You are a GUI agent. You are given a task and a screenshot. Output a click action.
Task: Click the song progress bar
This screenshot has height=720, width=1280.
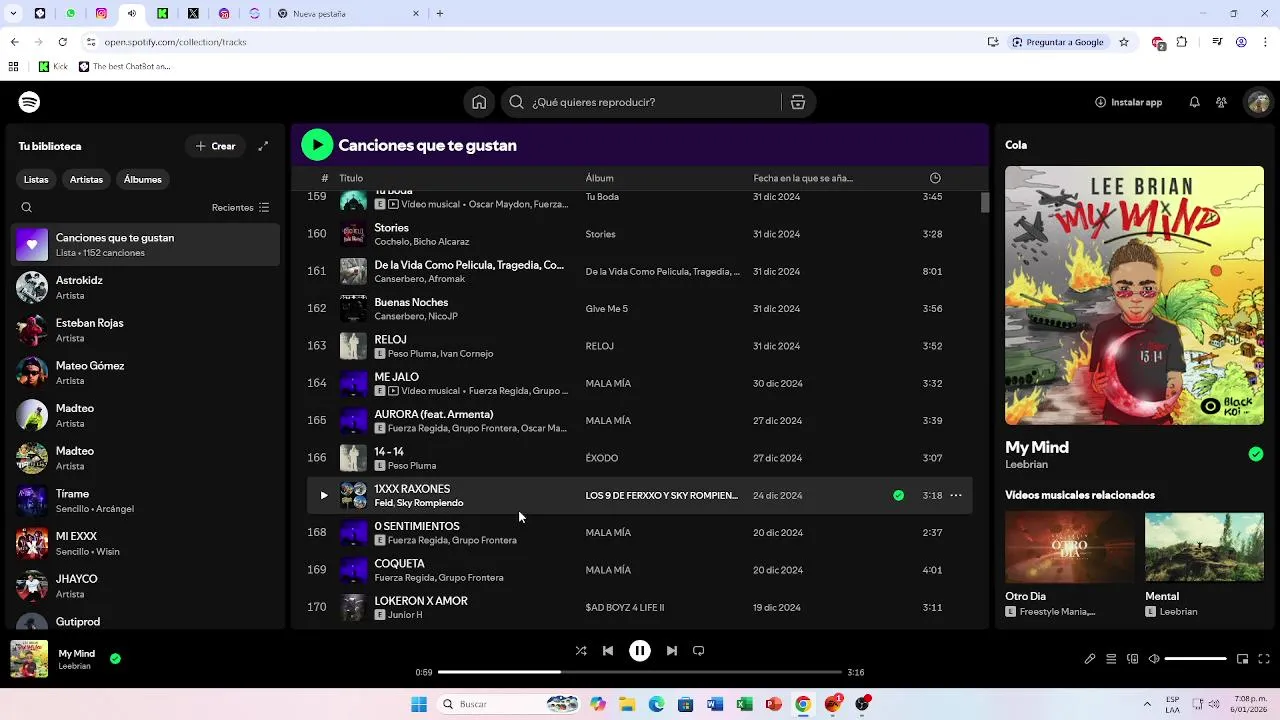[x=640, y=672]
